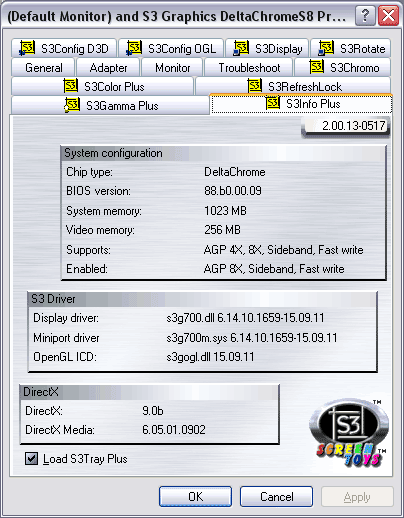This screenshot has width=404, height=518.
Task: Click the S3 Driver section heading
Action: click(53, 299)
